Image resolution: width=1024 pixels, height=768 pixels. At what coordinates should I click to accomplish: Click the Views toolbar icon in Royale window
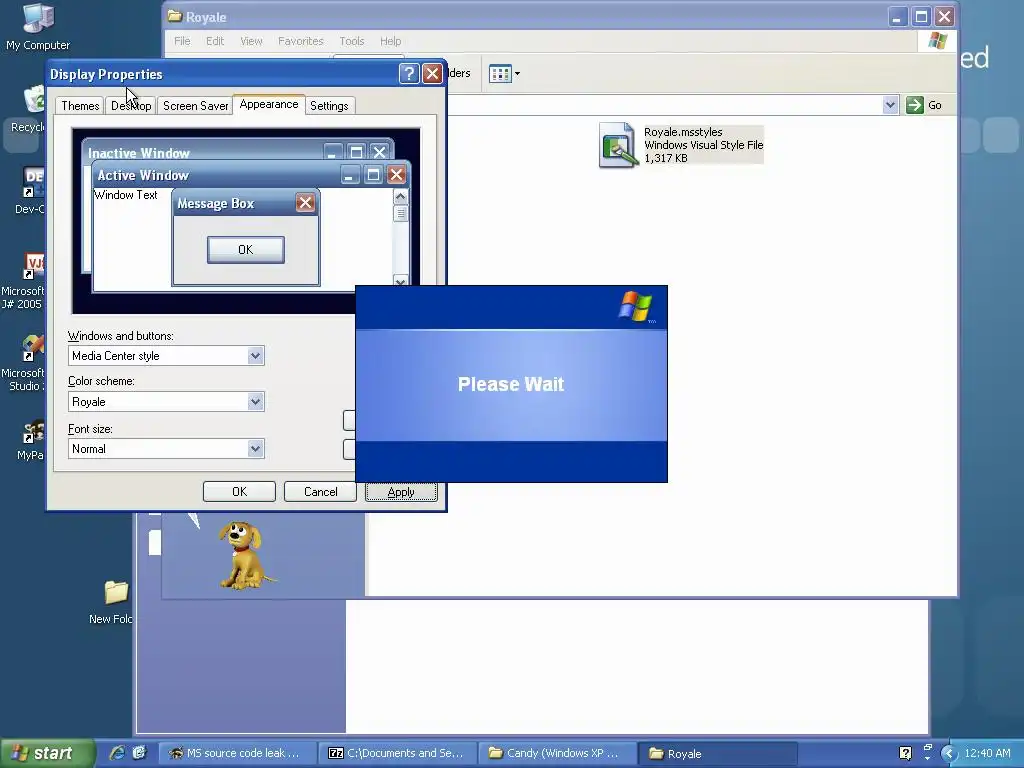point(500,74)
